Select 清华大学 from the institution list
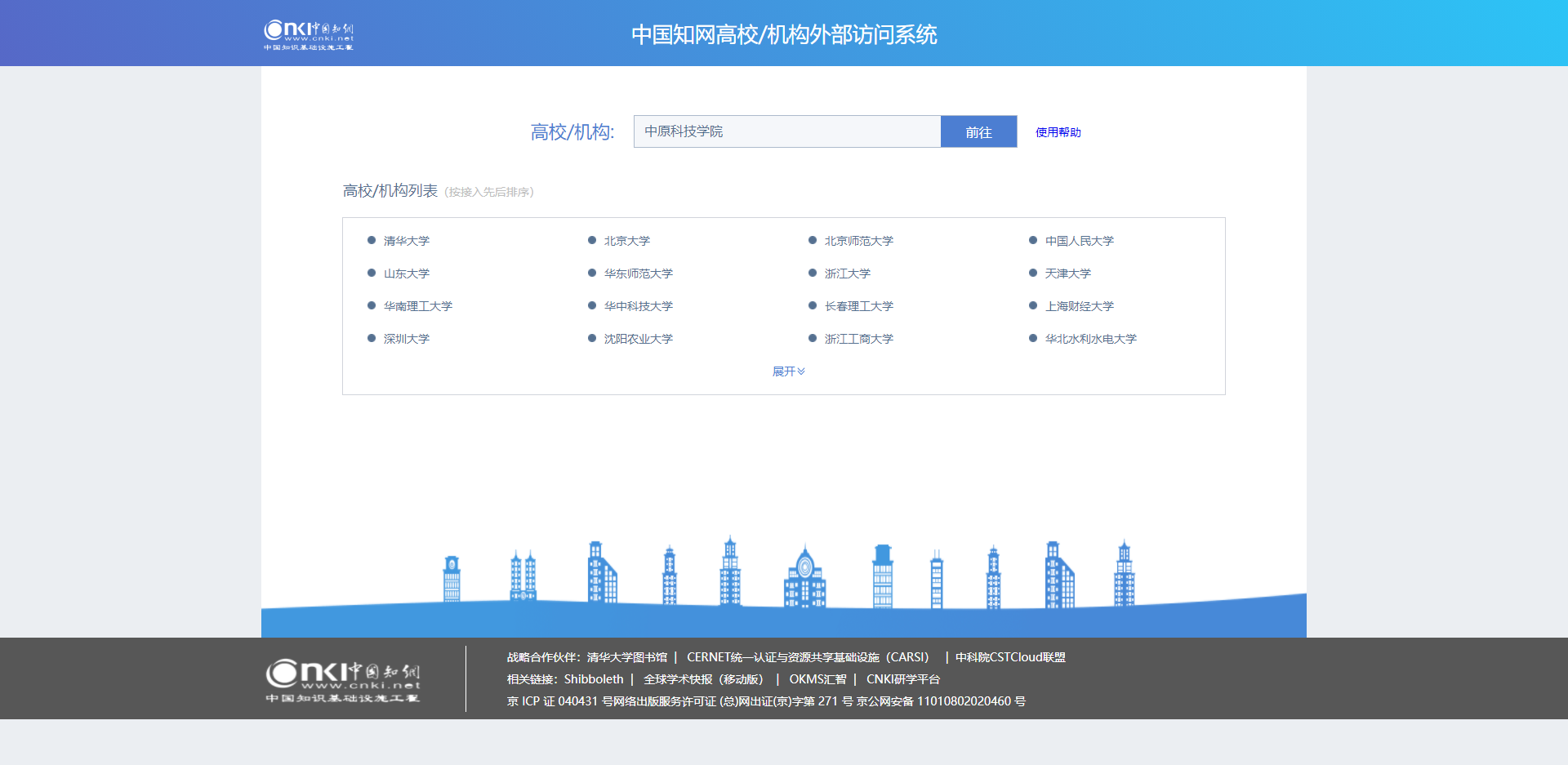Image resolution: width=1568 pixels, height=765 pixels. click(406, 241)
